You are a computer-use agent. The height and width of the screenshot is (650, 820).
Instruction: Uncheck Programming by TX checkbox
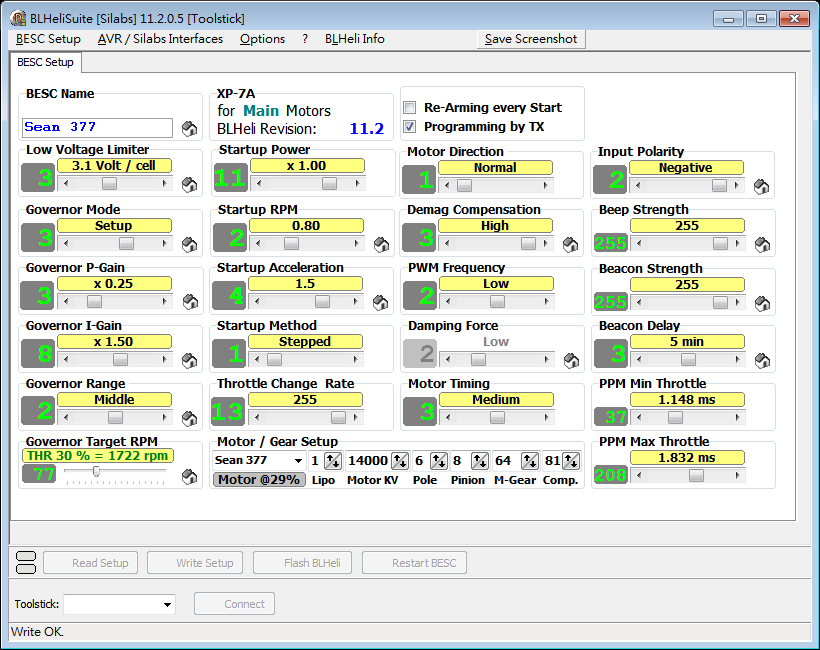(409, 127)
